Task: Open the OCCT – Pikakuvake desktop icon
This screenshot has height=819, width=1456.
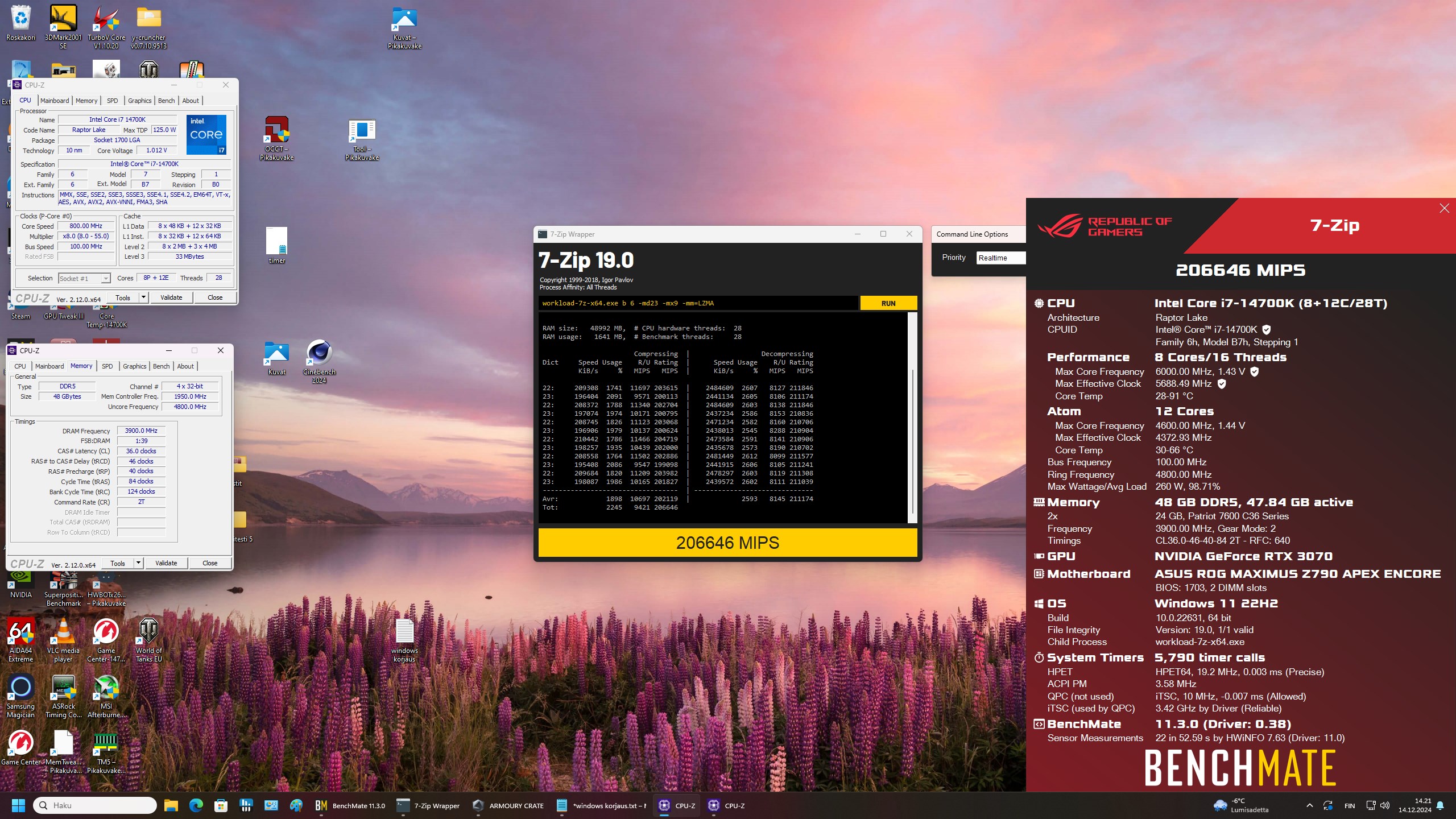Action: tap(276, 138)
